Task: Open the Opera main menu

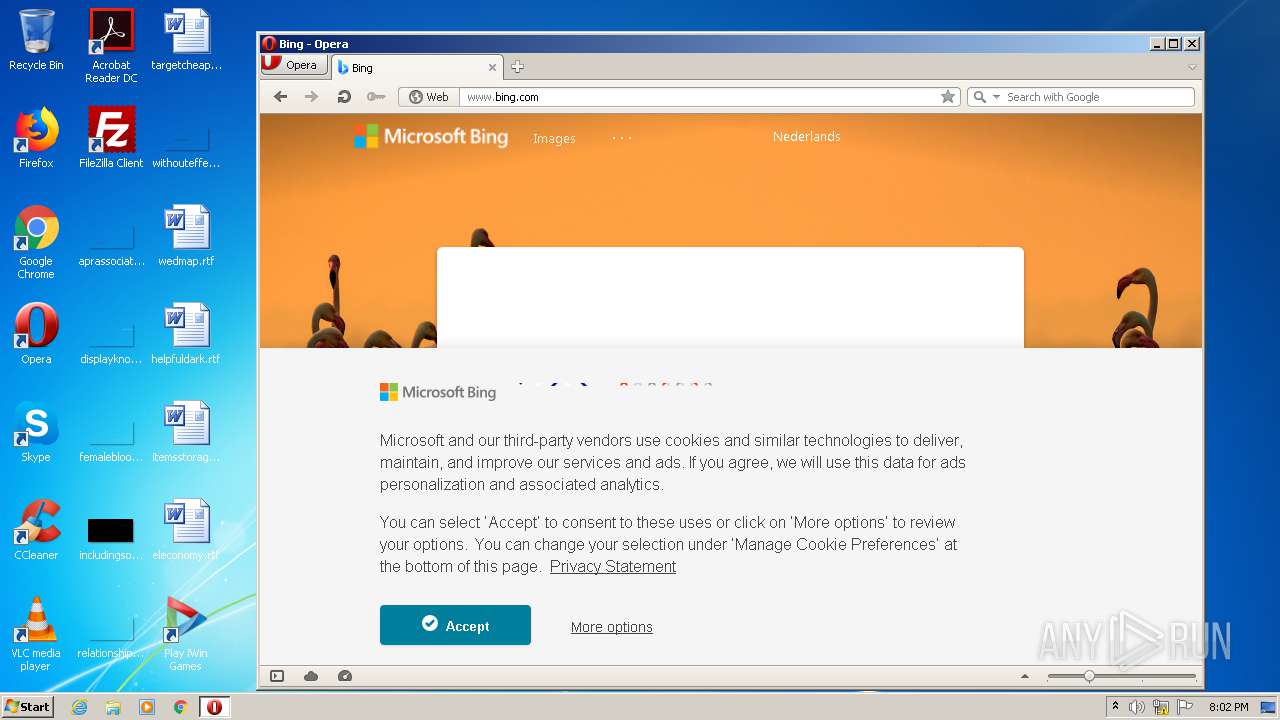Action: click(x=293, y=65)
